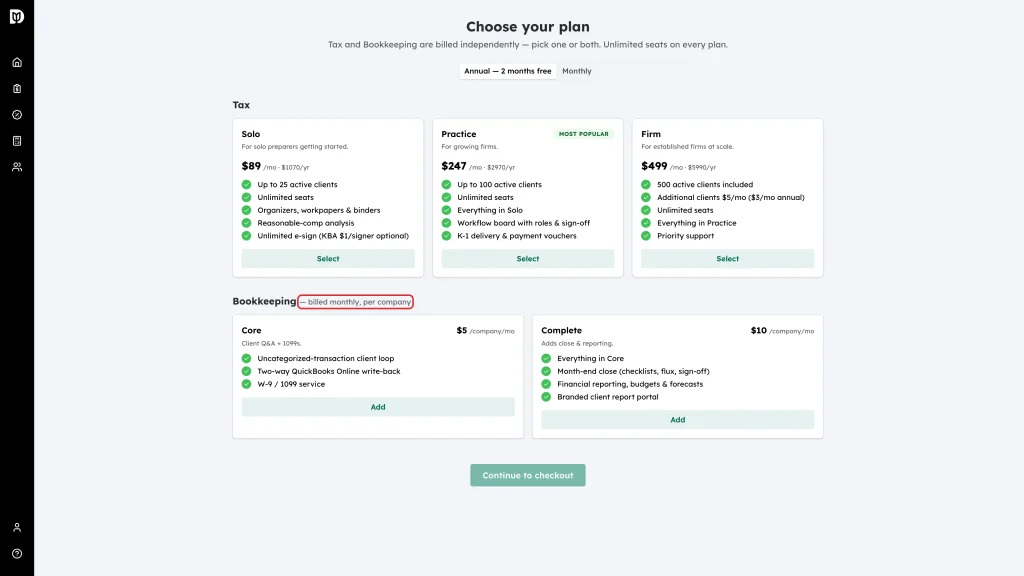The width and height of the screenshot is (1024, 576).
Task: Choose Annual — 2 months free billing
Action: [507, 71]
